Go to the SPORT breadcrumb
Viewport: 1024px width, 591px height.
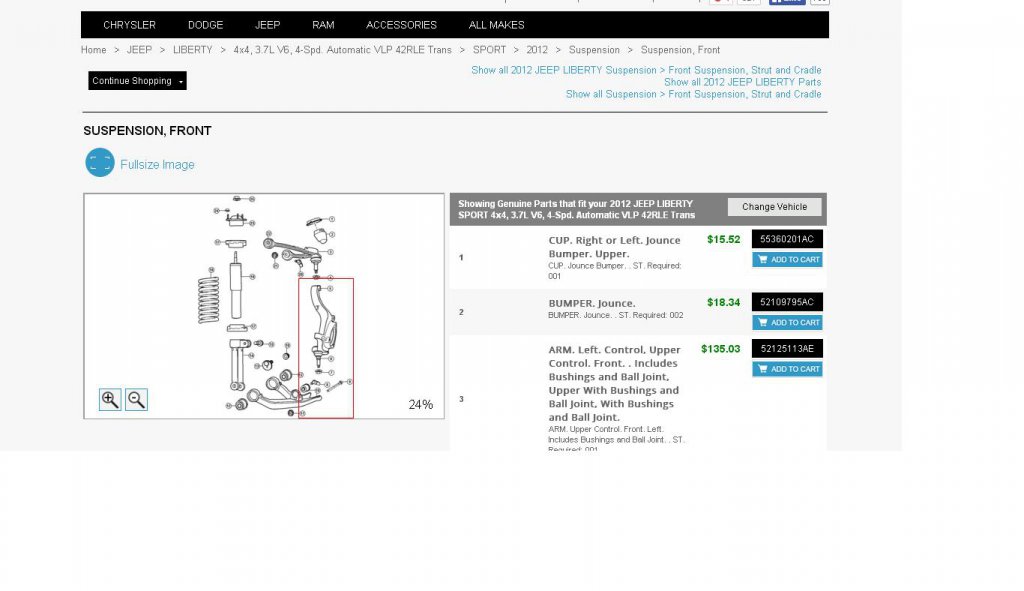(x=489, y=50)
